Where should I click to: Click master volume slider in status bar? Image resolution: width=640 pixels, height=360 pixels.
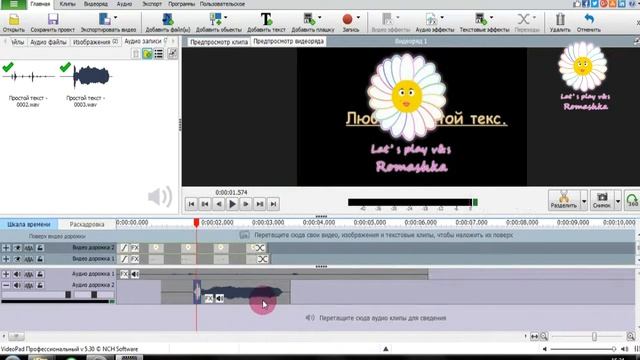(582, 349)
